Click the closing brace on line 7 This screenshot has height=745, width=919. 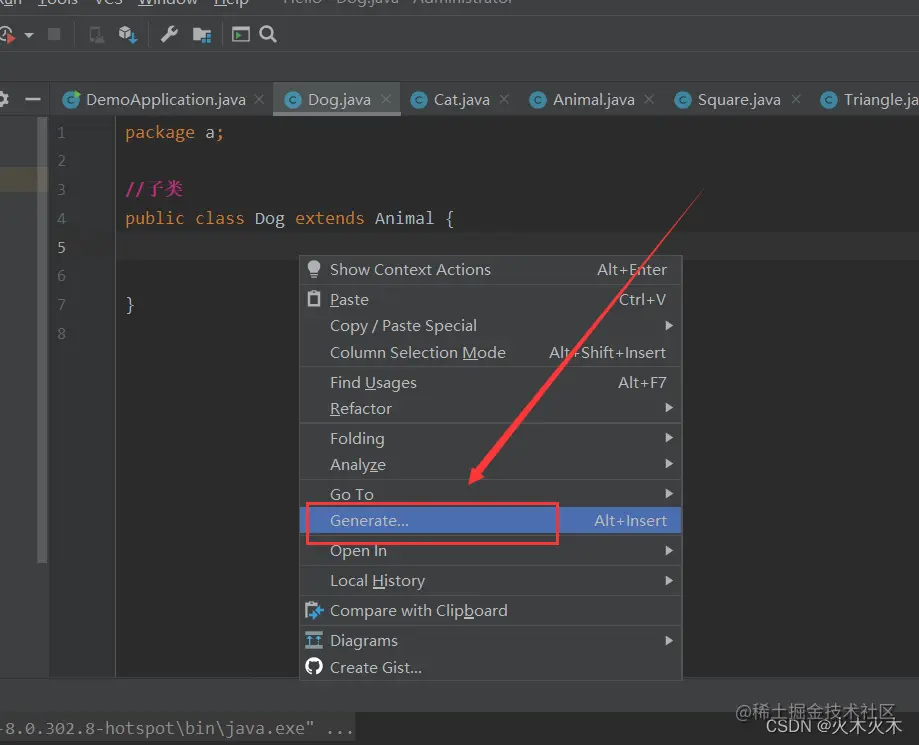[x=130, y=305]
